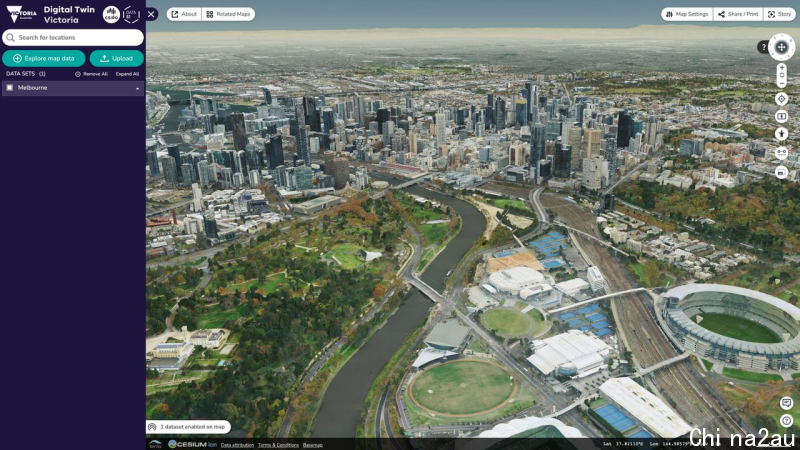The image size is (800, 450).
Task: Click the search magnifier icon
Action: point(10,37)
